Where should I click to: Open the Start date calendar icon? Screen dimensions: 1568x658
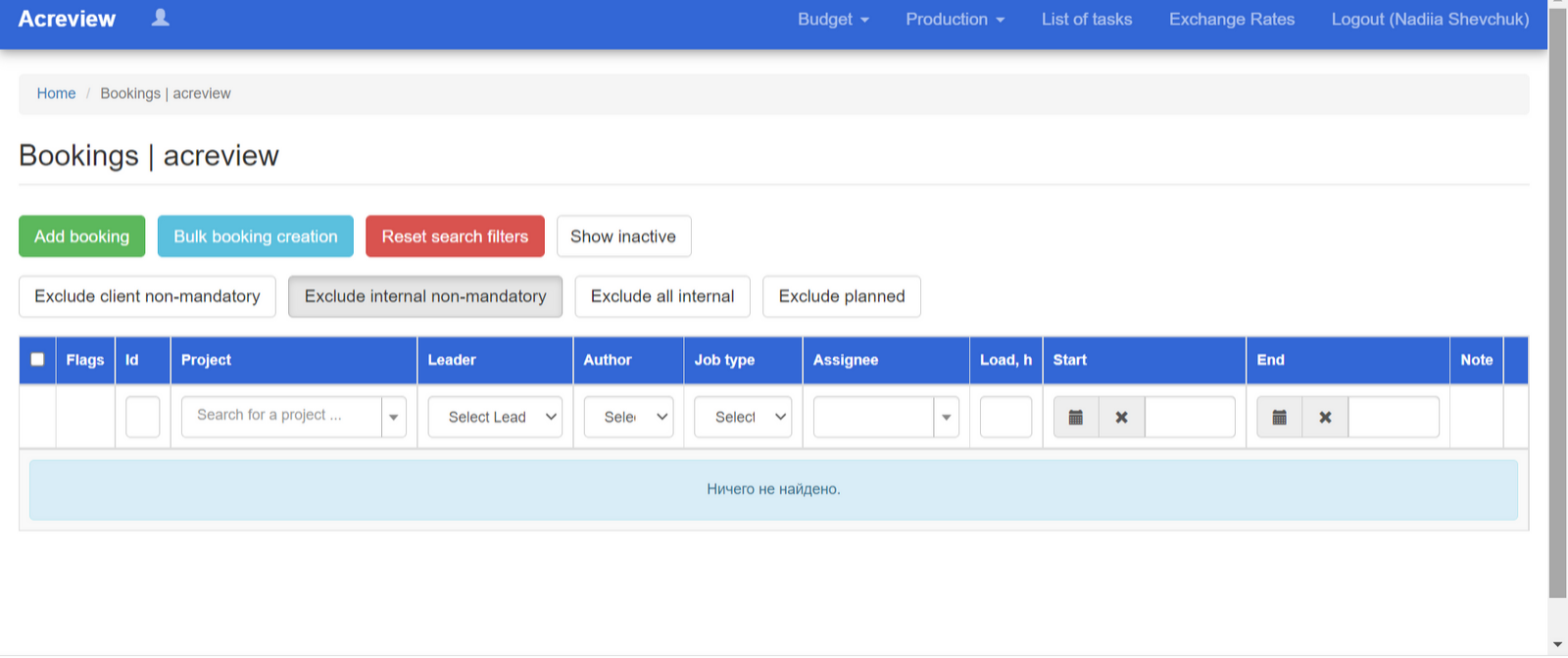[1076, 417]
